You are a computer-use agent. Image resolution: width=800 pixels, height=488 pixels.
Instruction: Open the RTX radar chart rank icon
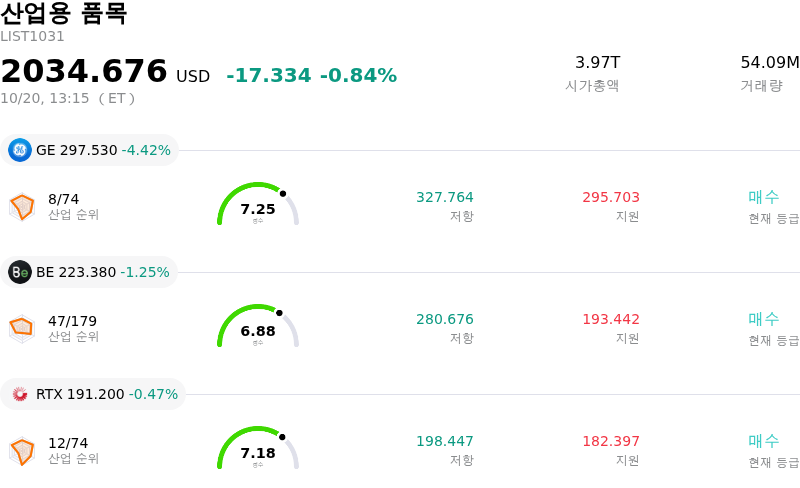point(22,451)
